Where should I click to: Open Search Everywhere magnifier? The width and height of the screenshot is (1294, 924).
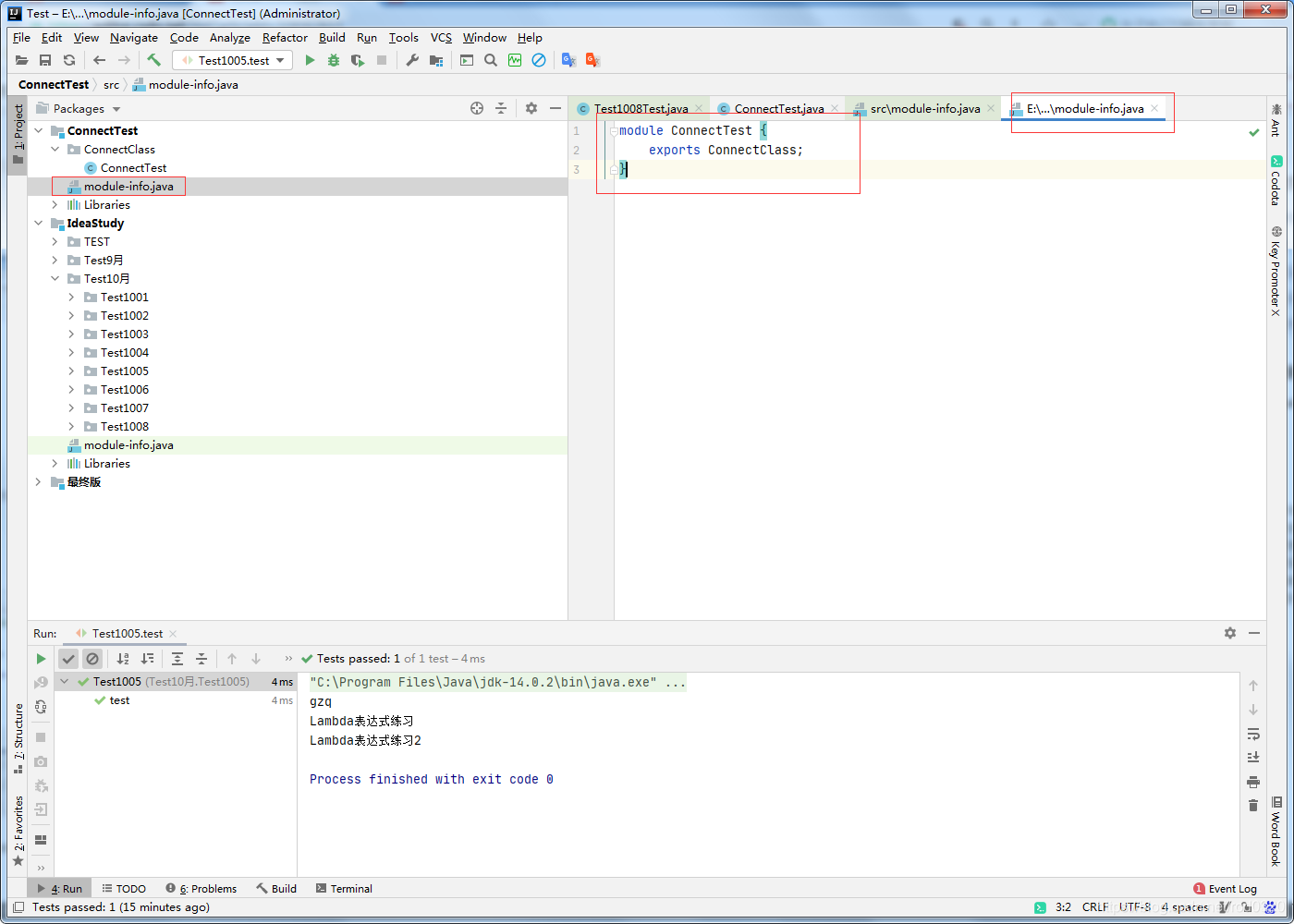[490, 60]
